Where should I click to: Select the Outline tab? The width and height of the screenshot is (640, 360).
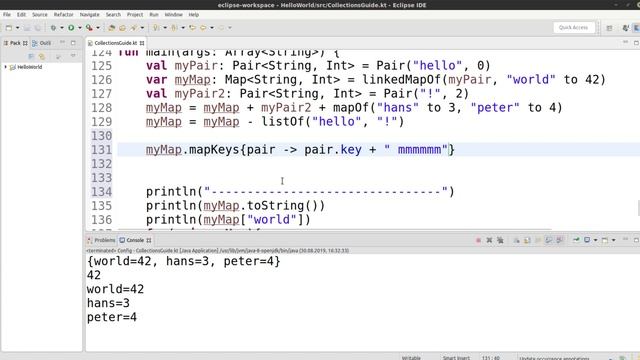[42, 43]
